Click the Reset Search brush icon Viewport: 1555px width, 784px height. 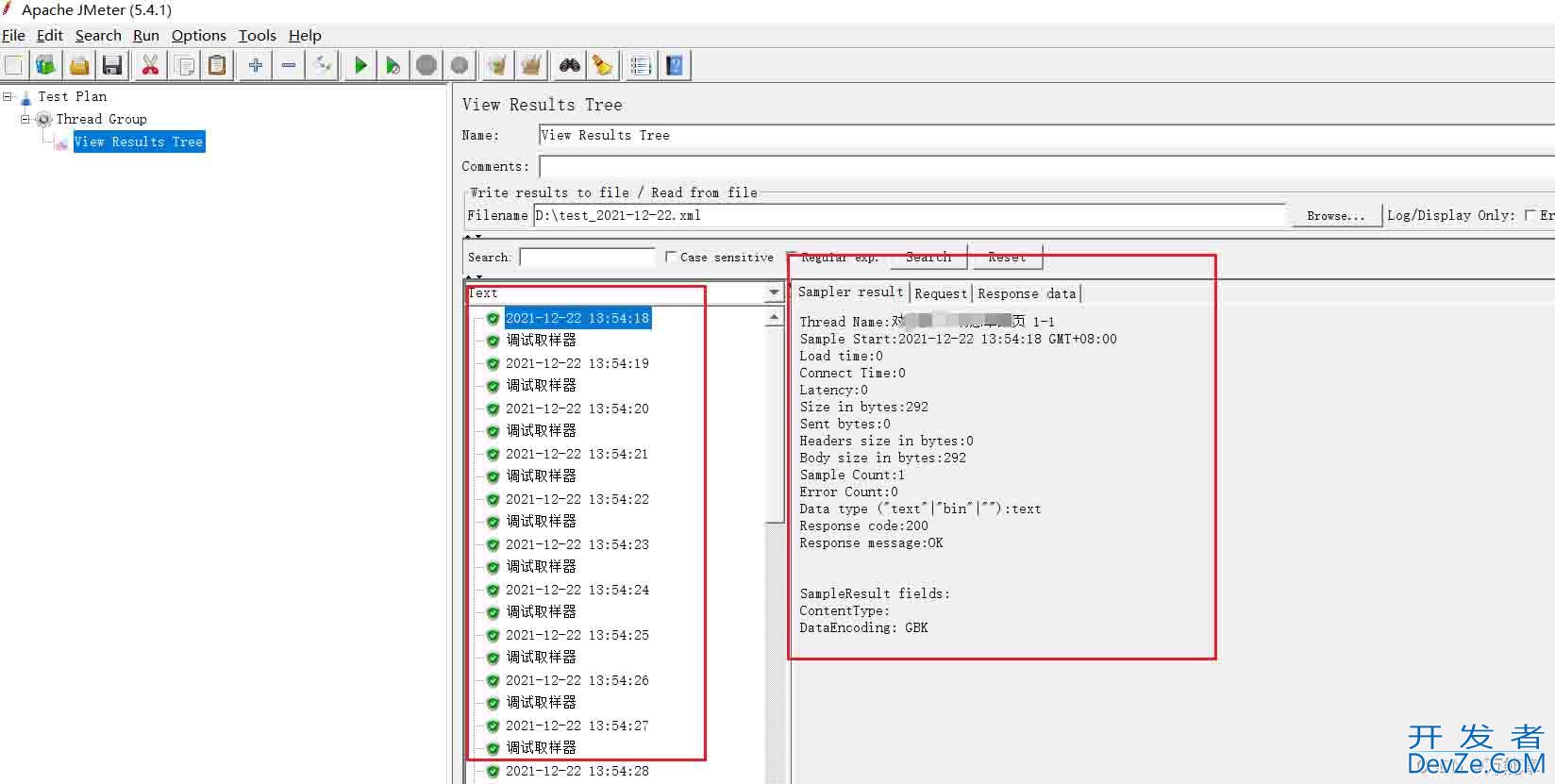tap(602, 65)
